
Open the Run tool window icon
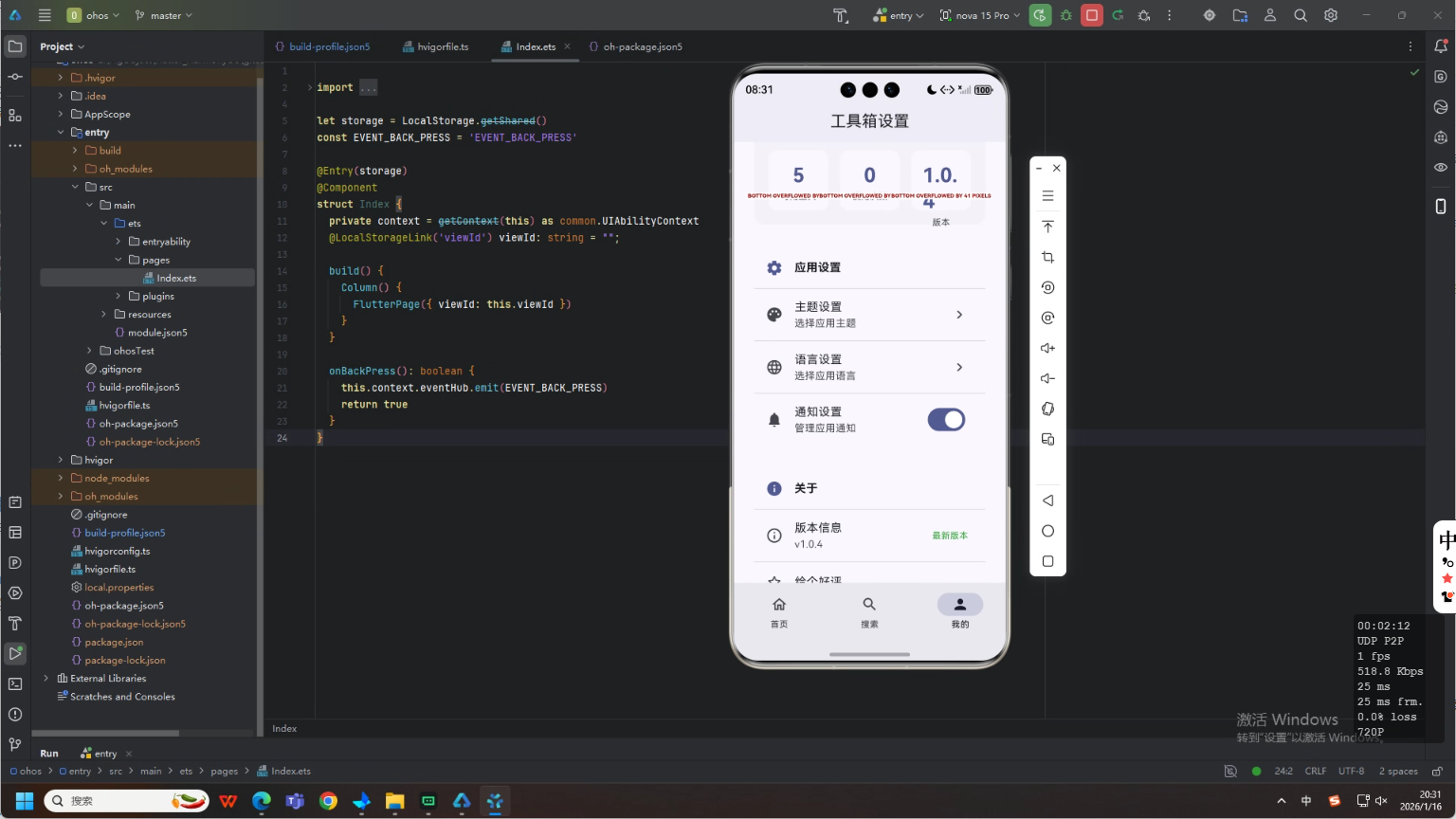pyautogui.click(x=15, y=653)
